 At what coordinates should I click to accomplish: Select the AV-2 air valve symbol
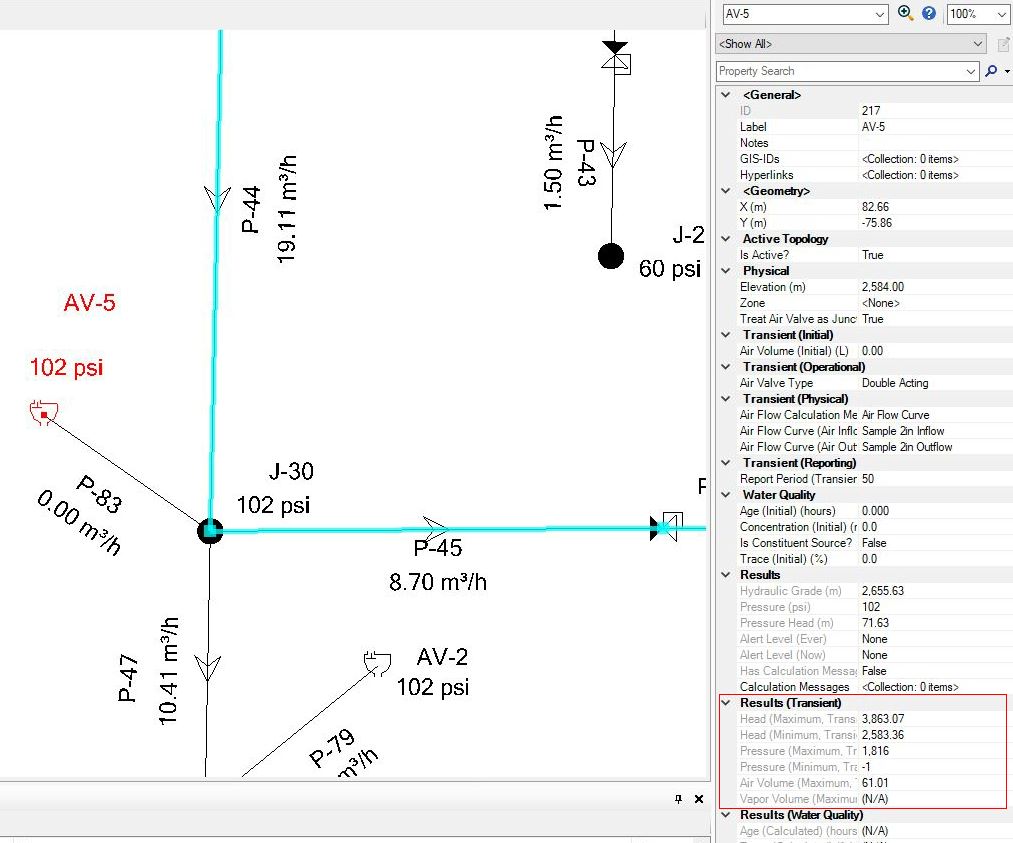click(x=377, y=663)
